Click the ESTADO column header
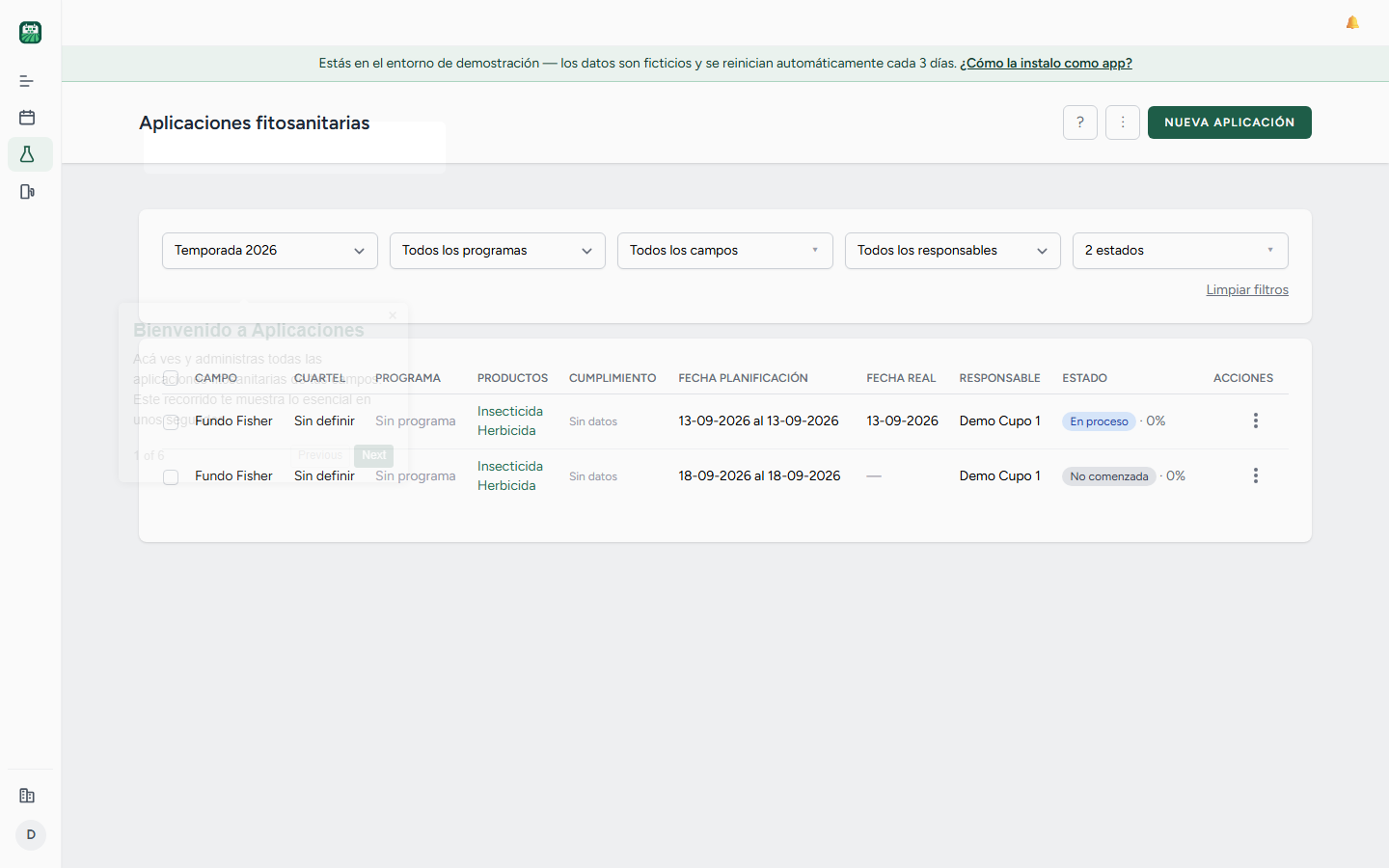Screen dimensions: 1389x868 tap(1084, 378)
